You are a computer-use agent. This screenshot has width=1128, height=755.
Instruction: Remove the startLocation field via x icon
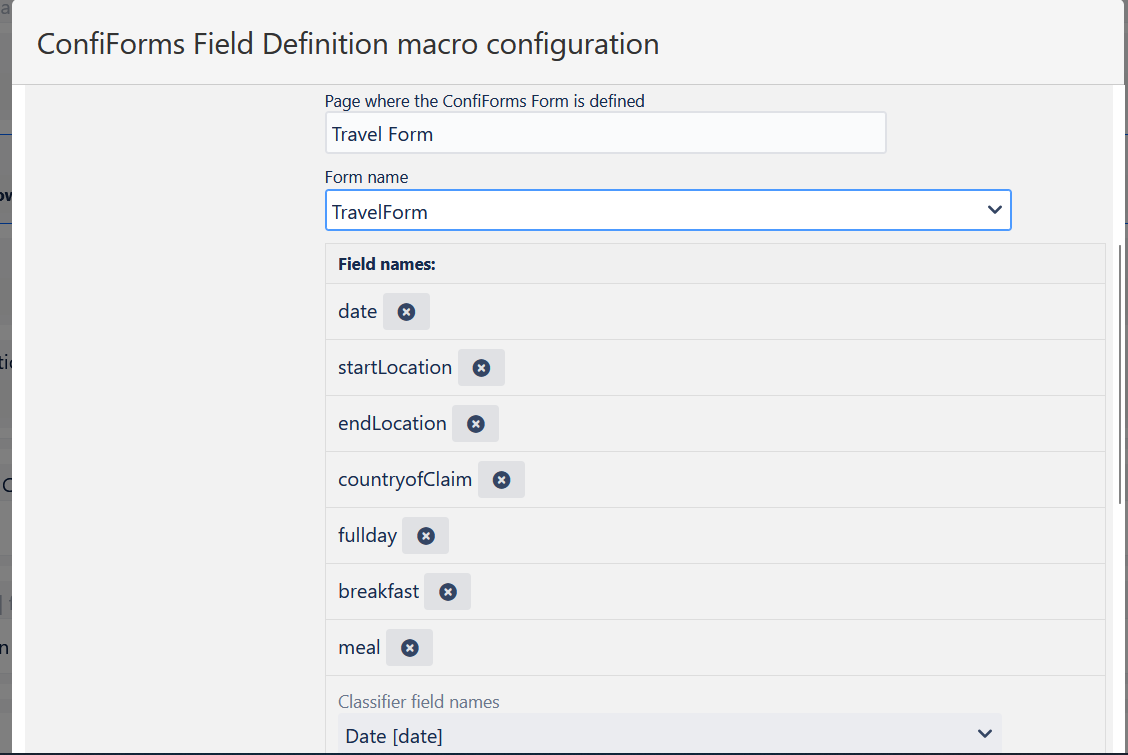click(x=481, y=368)
